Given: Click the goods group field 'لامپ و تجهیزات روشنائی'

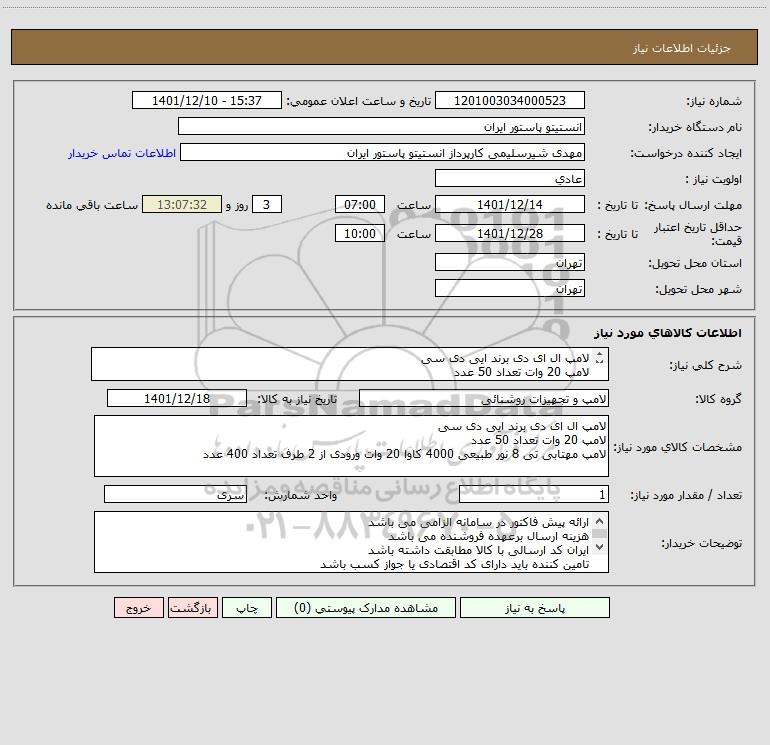Looking at the screenshot, I should click(x=484, y=398).
